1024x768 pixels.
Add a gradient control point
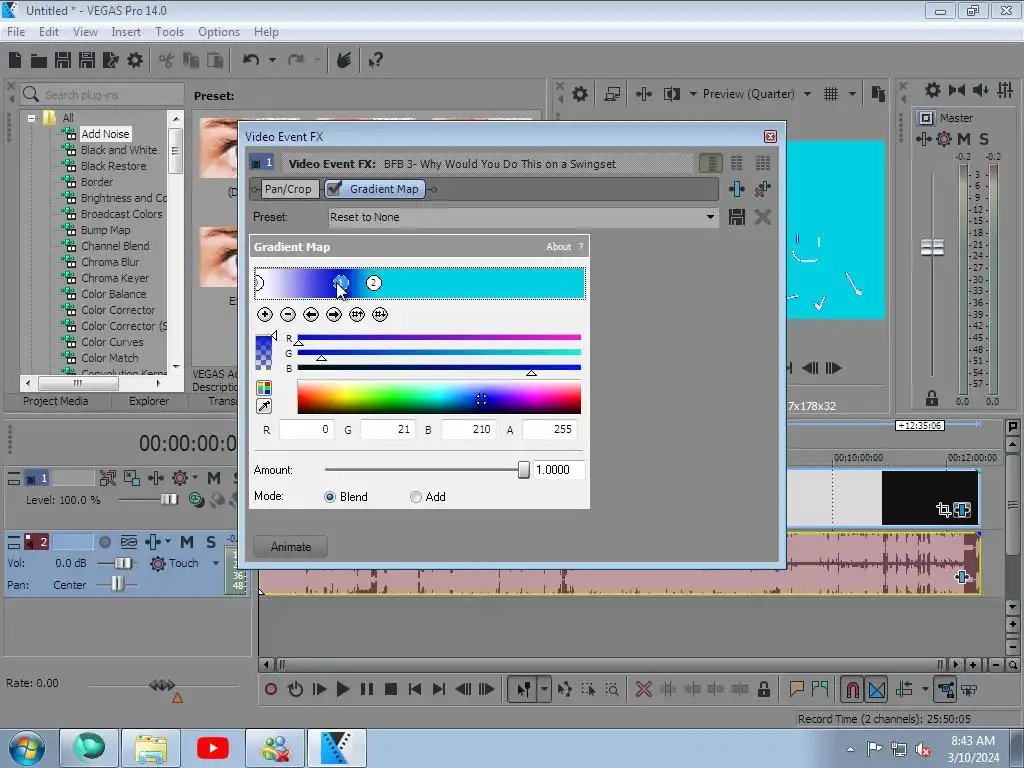click(264, 315)
